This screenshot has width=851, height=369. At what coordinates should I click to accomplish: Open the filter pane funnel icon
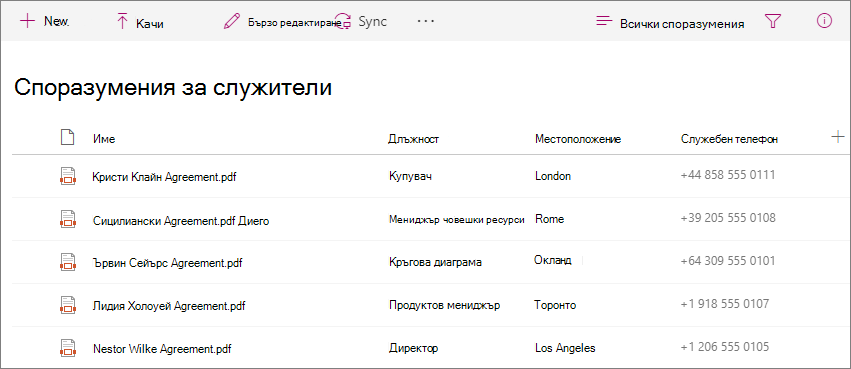tap(772, 22)
